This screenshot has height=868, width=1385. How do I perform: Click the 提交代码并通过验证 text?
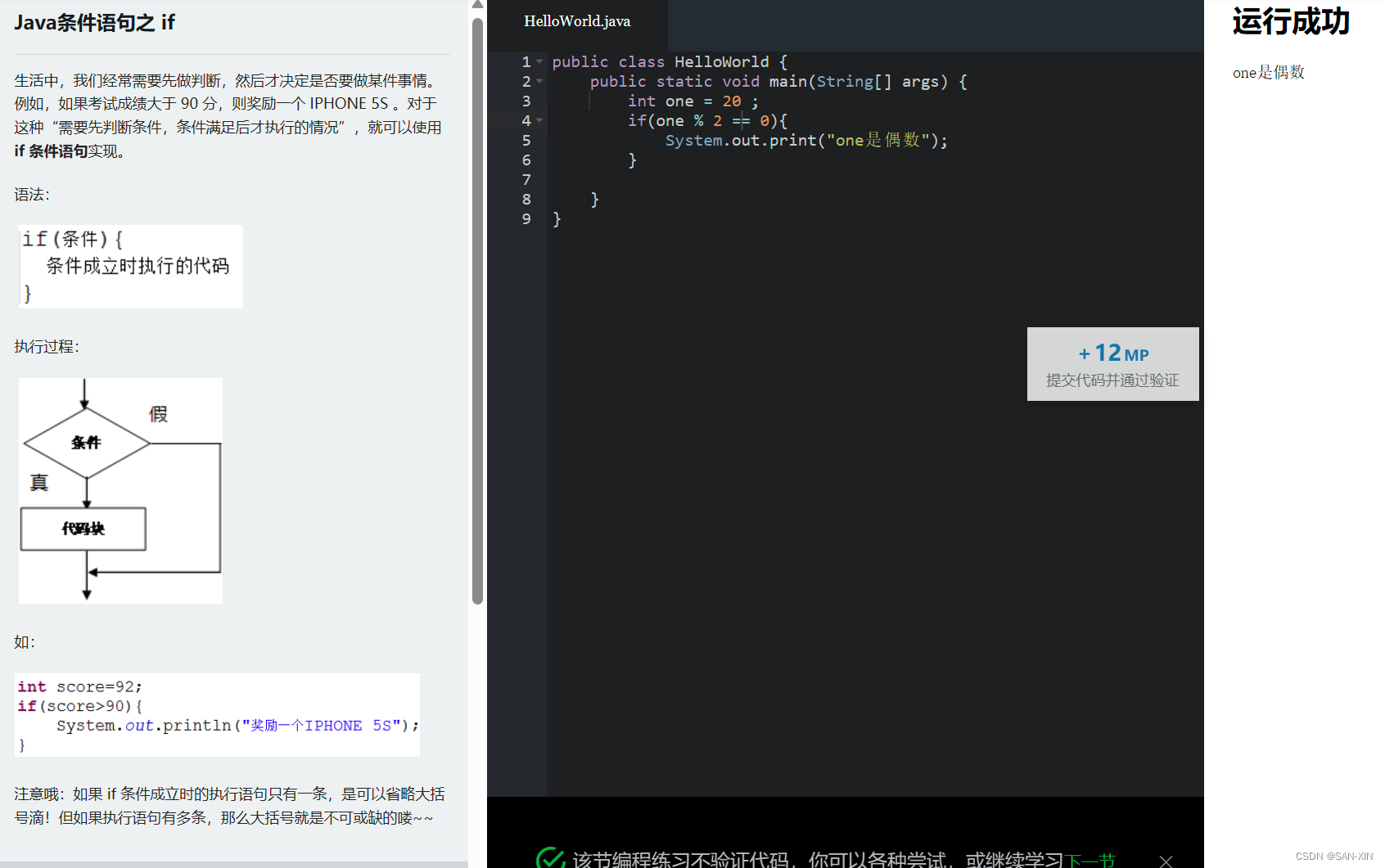click(1112, 380)
